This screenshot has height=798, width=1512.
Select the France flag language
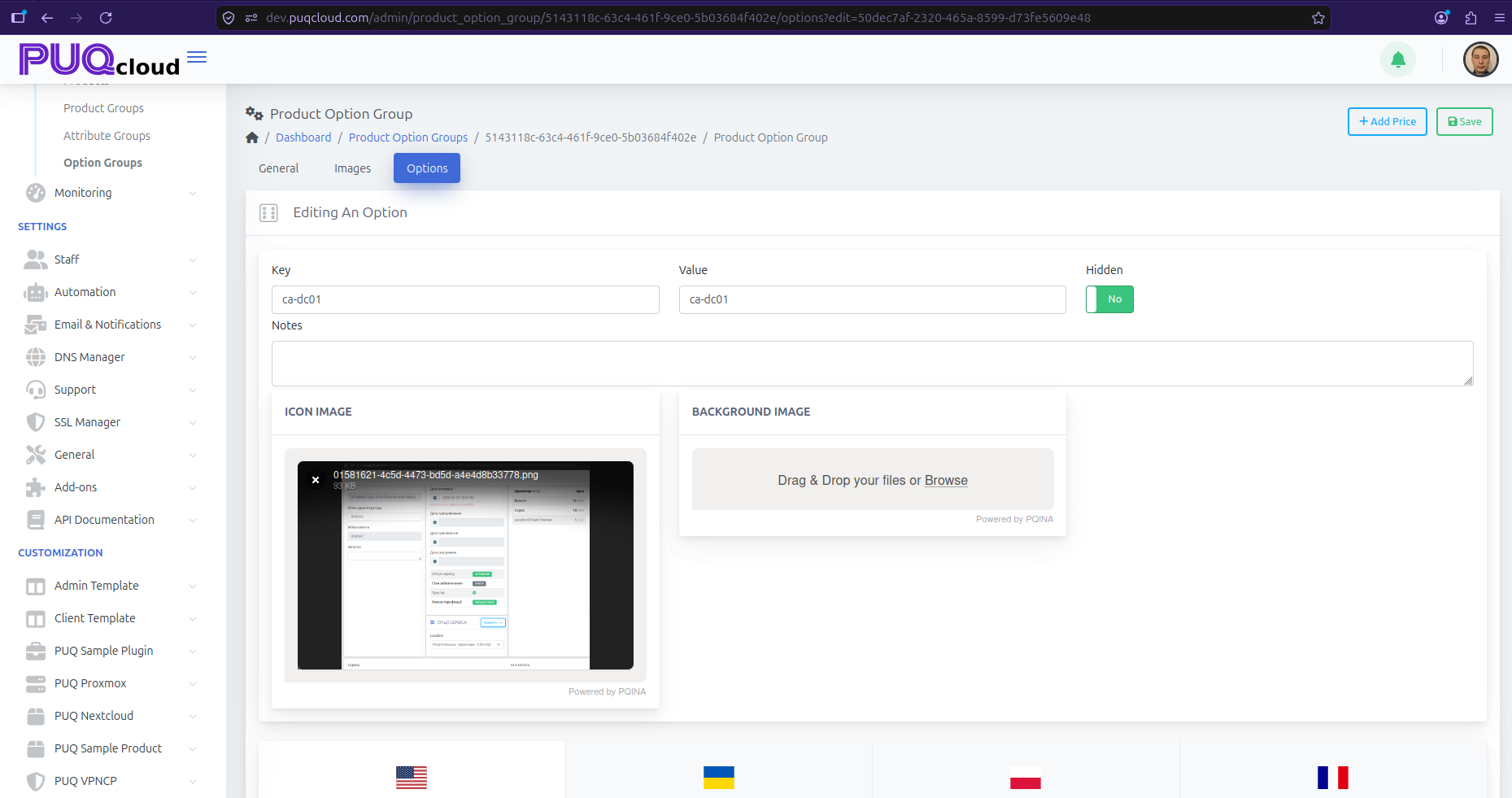point(1333,778)
